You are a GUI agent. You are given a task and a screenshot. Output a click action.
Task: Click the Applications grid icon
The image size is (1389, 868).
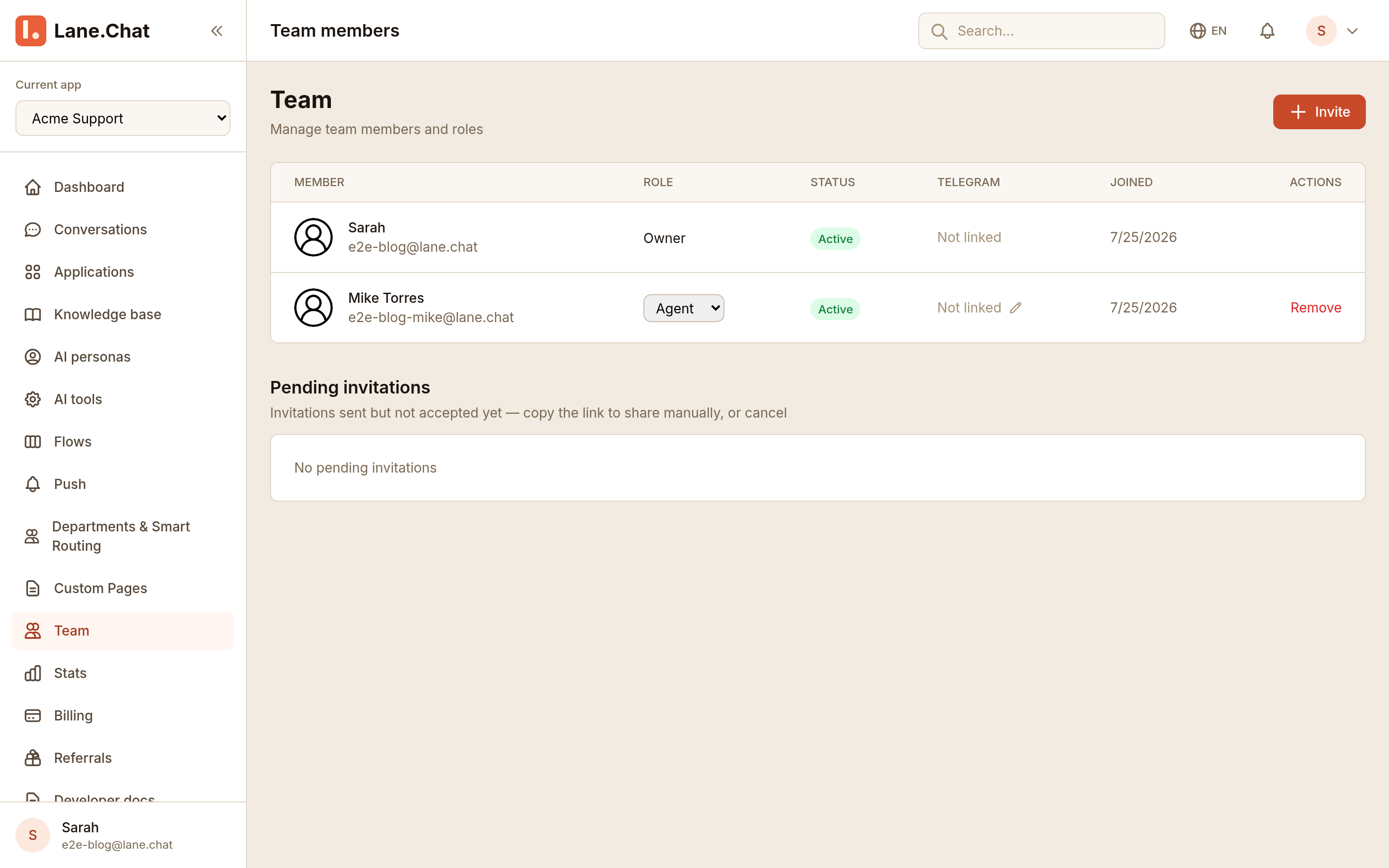click(33, 272)
